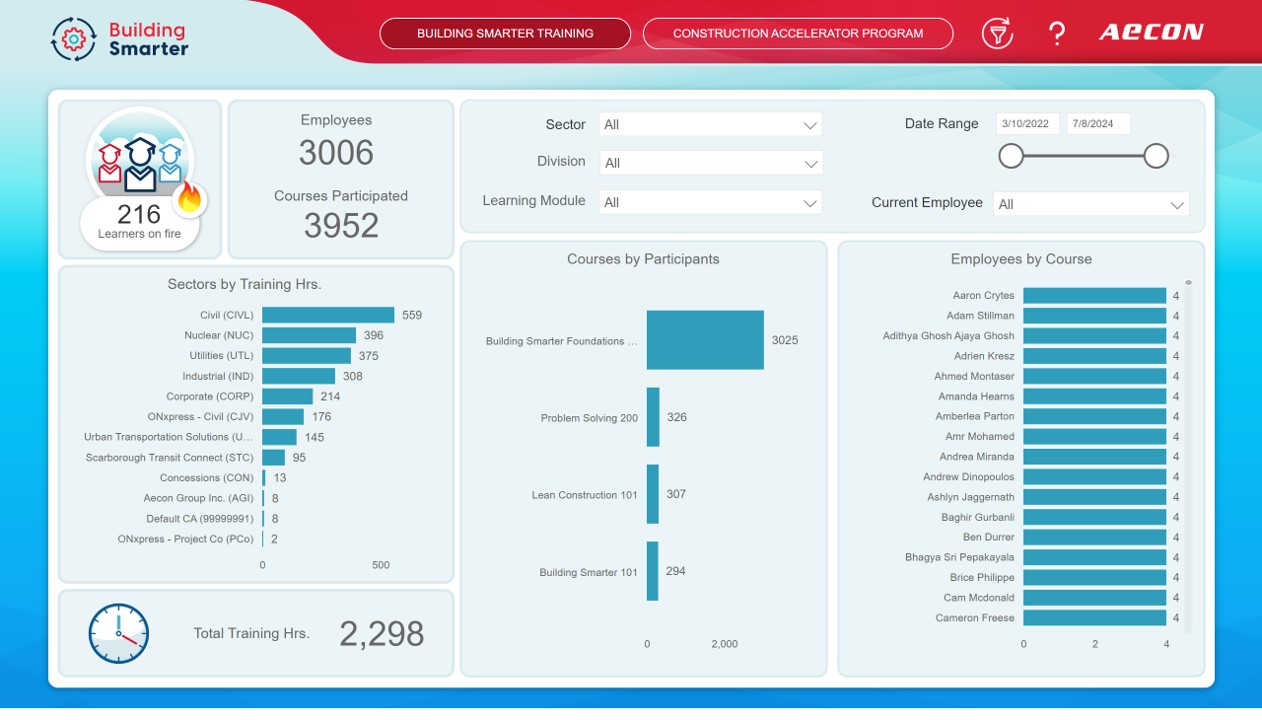Click the ONxpress - Project Co (PCo) label
The height and width of the screenshot is (720, 1262).
pos(186,539)
